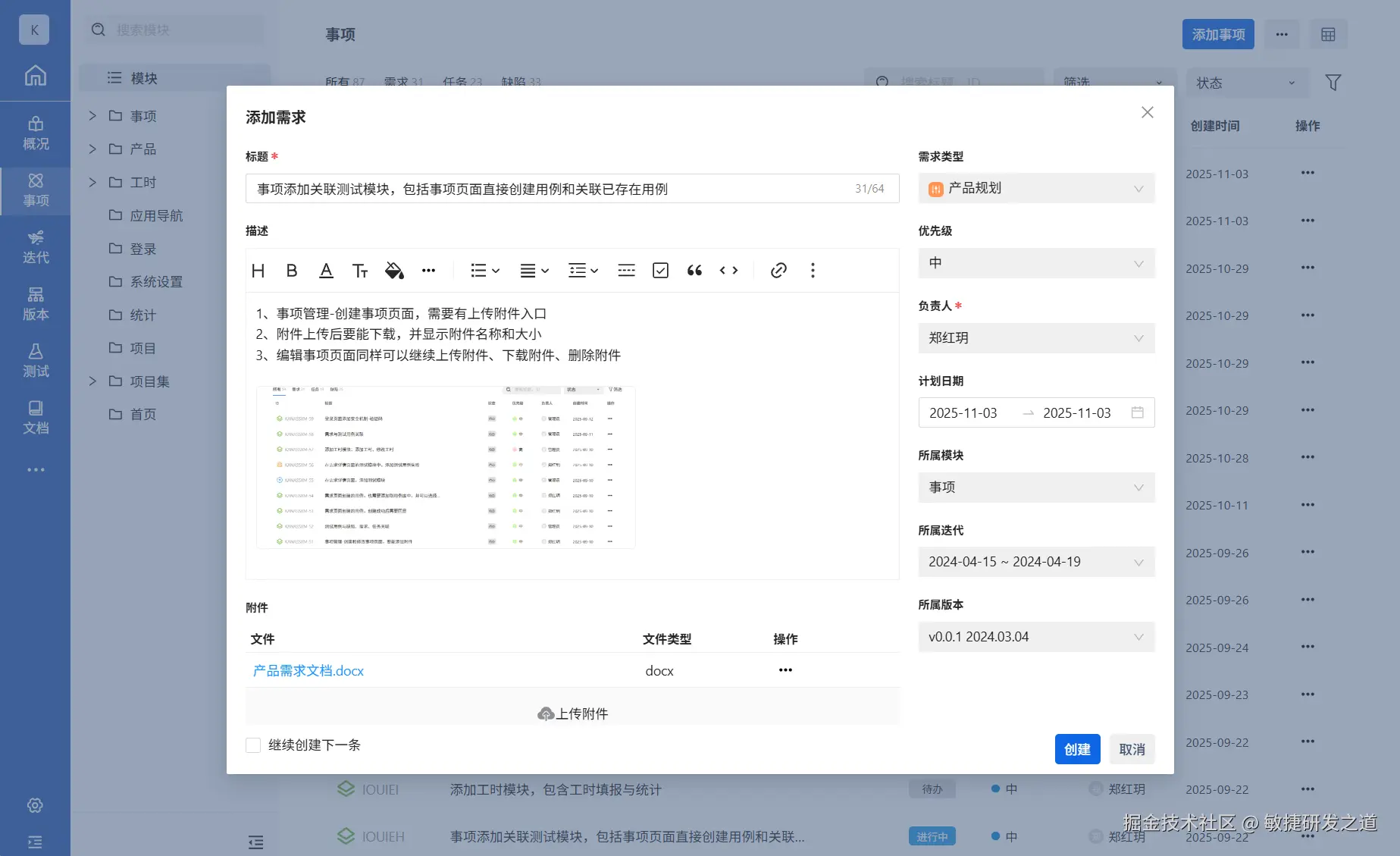Open 版本 in the left sidebar
The image size is (1400, 856).
click(x=35, y=304)
